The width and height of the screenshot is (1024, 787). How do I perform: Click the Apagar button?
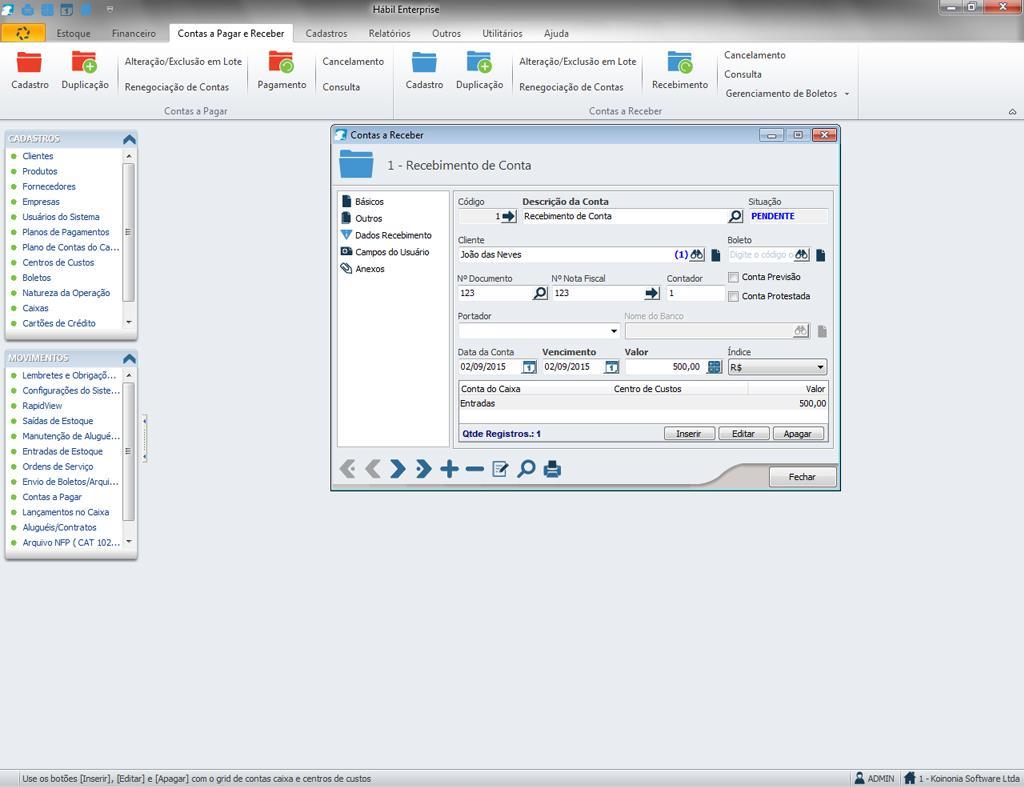797,434
